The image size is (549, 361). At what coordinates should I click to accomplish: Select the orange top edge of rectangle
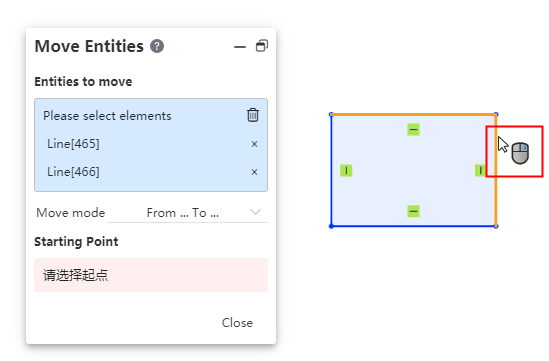click(414, 114)
